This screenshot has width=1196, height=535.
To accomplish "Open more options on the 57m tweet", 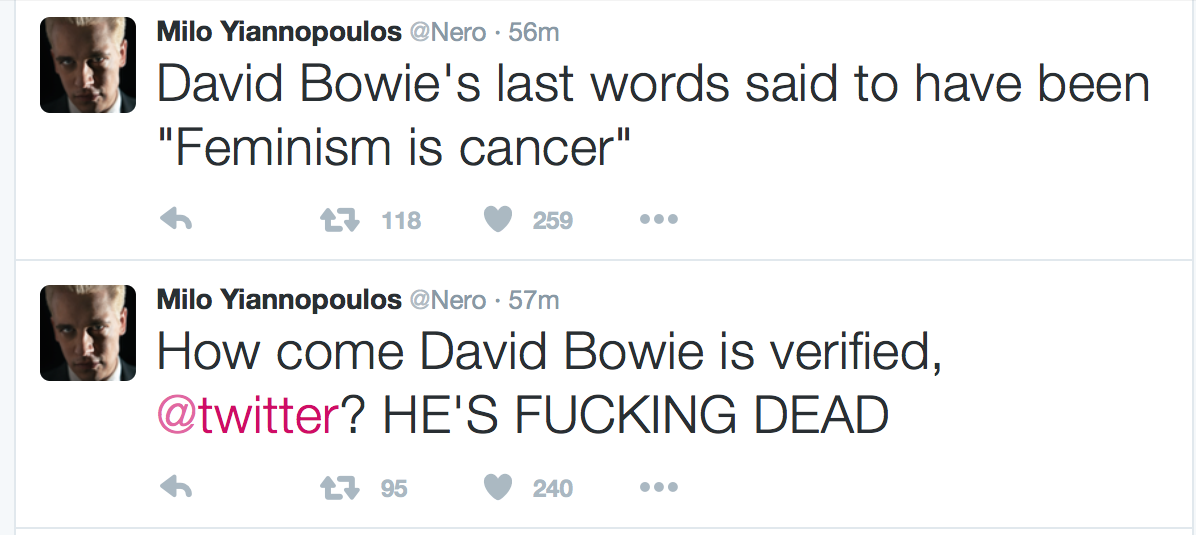I will [x=658, y=488].
